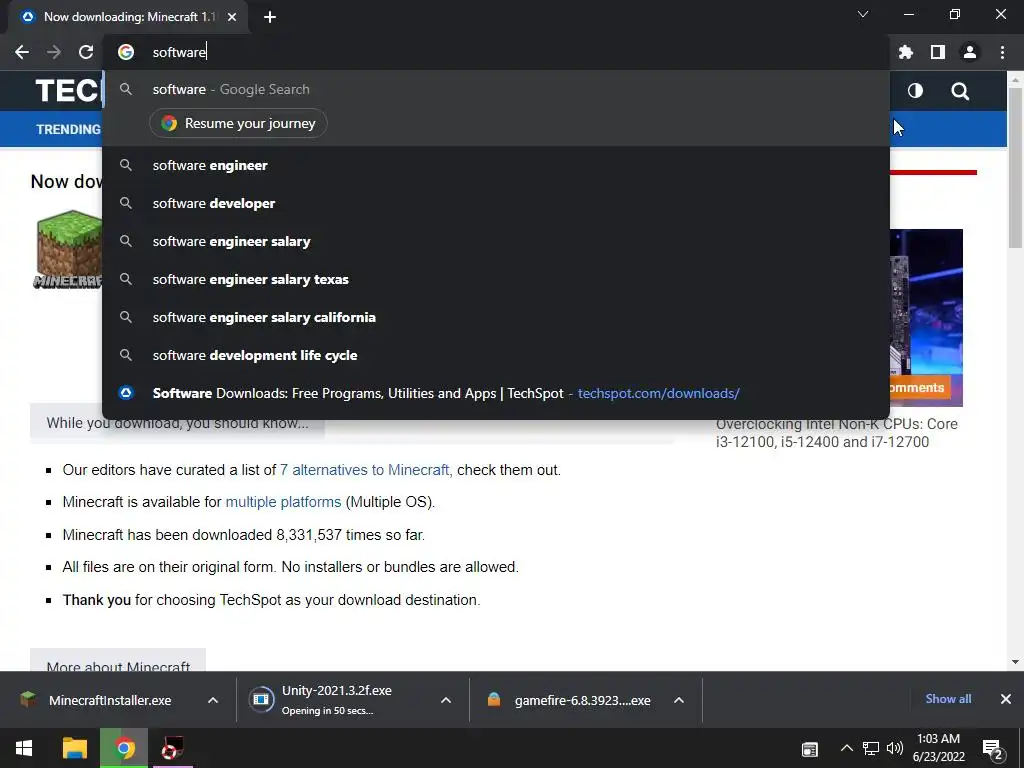Viewport: 1024px width, 768px height.
Task: Click the 'More about Minecraft' heading
Action: [118, 666]
